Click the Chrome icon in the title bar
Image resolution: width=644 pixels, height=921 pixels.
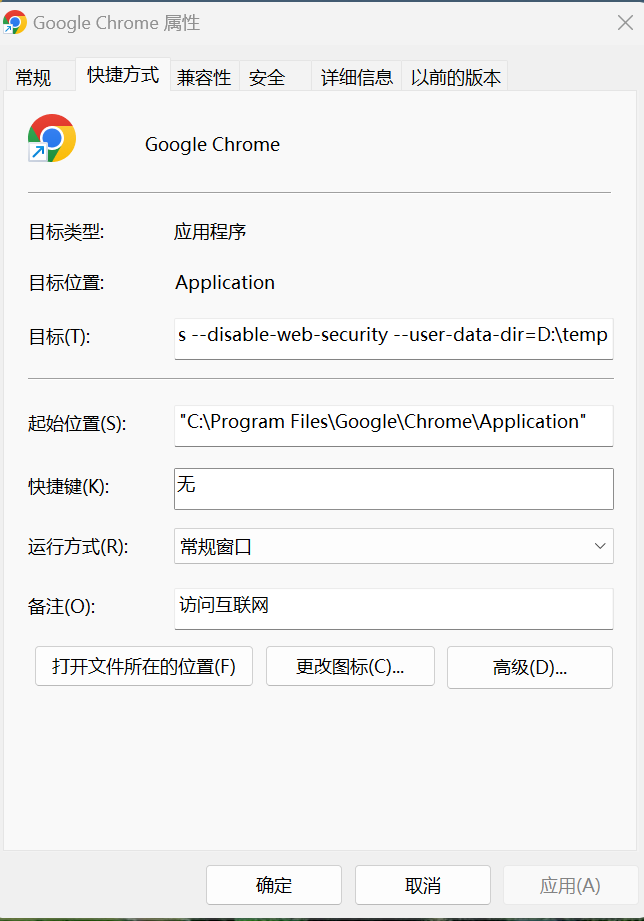(15, 22)
